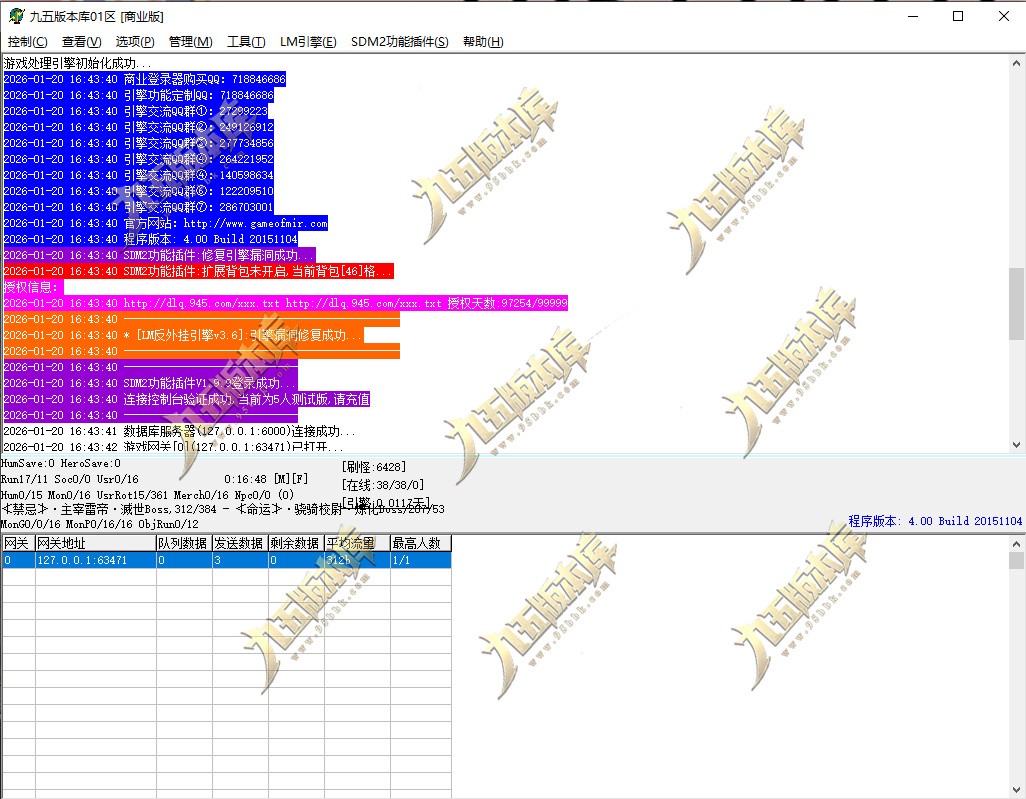Image resolution: width=1026 pixels, height=799 pixels.
Task: Click the Run17/11 Soc0/0 status line
Action: tap(70, 480)
